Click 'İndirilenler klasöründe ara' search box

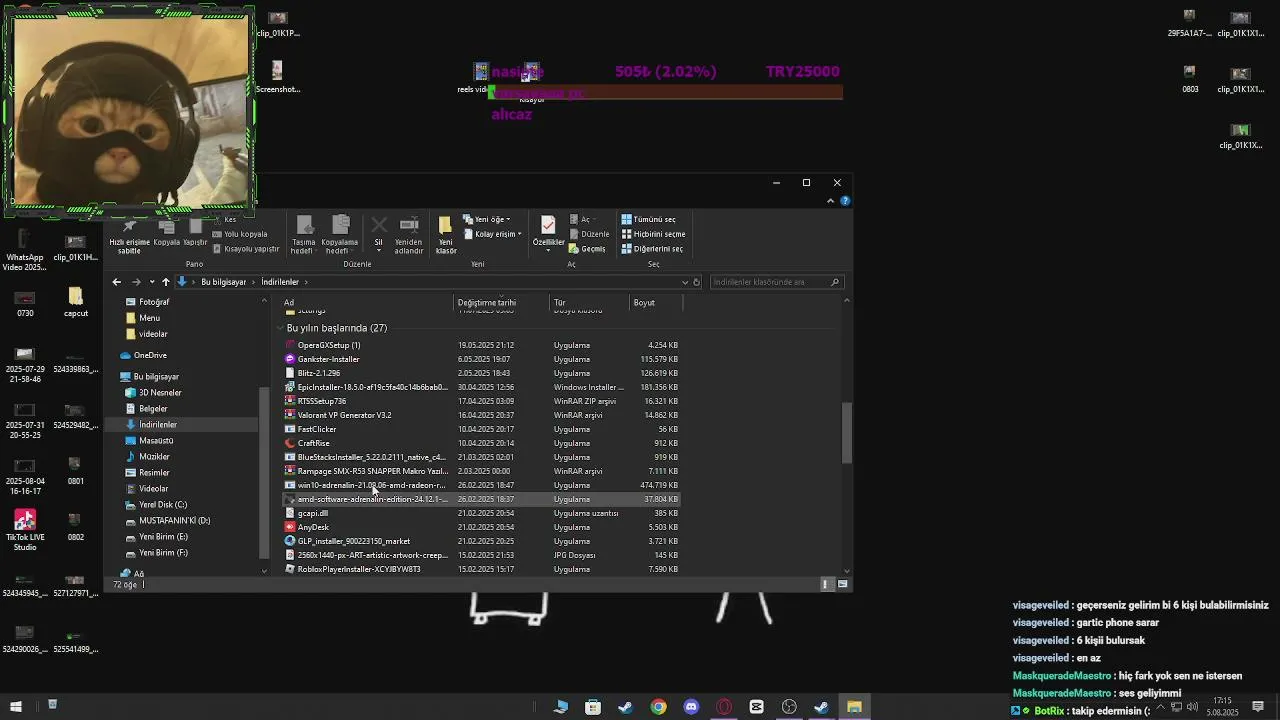point(776,282)
